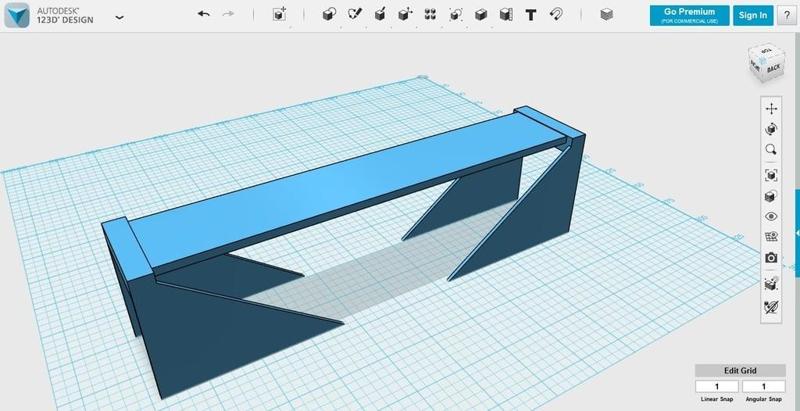Screen dimensions: 800x411
Task: Click the Snap magnet icon
Action: click(x=556, y=15)
